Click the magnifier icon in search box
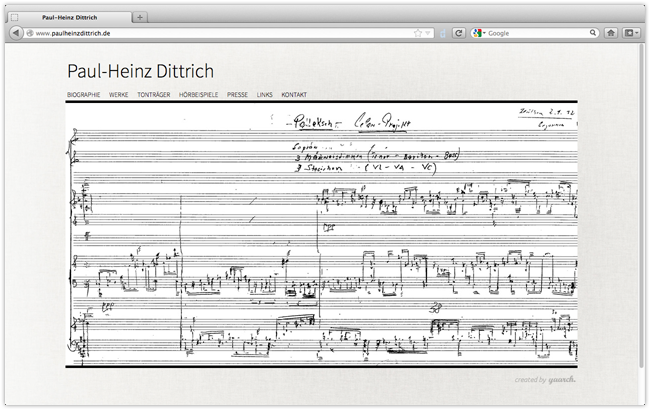The width and height of the screenshot is (650, 410). pyautogui.click(x=593, y=33)
